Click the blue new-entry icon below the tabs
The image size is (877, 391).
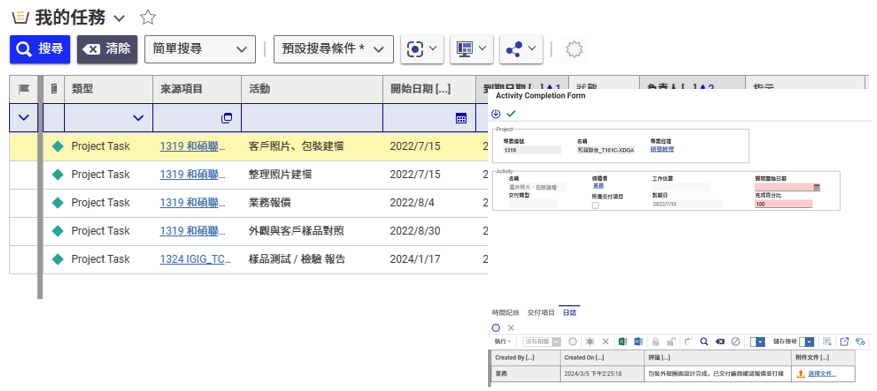(496, 328)
